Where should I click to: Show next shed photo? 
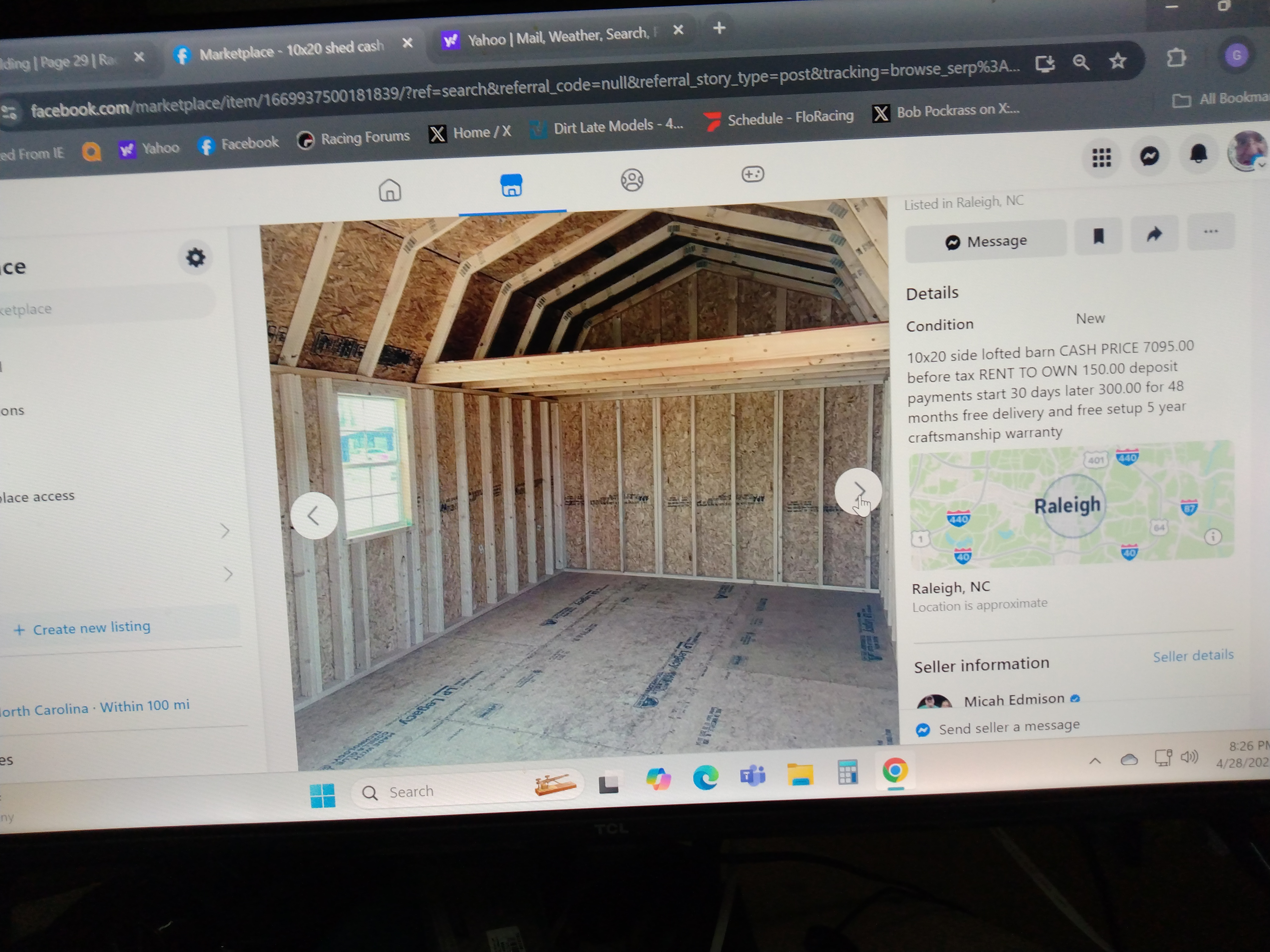[858, 491]
